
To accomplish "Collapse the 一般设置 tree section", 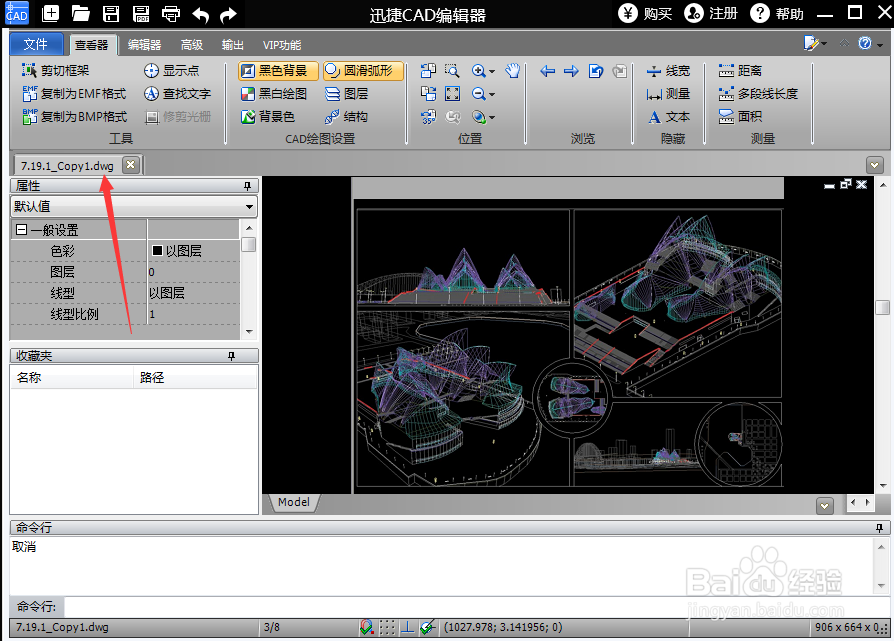I will click(x=22, y=230).
